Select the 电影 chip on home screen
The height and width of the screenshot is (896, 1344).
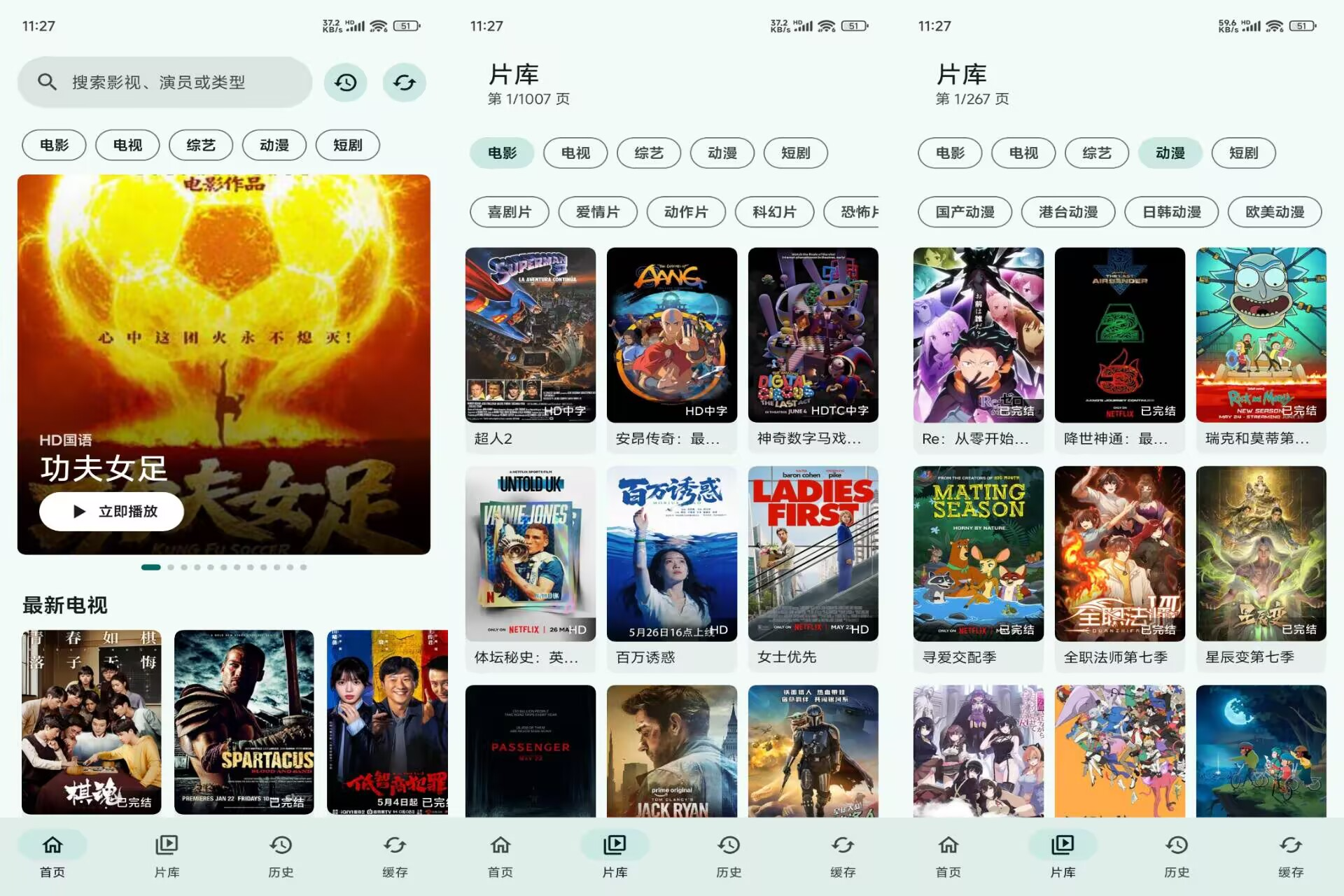click(x=54, y=145)
